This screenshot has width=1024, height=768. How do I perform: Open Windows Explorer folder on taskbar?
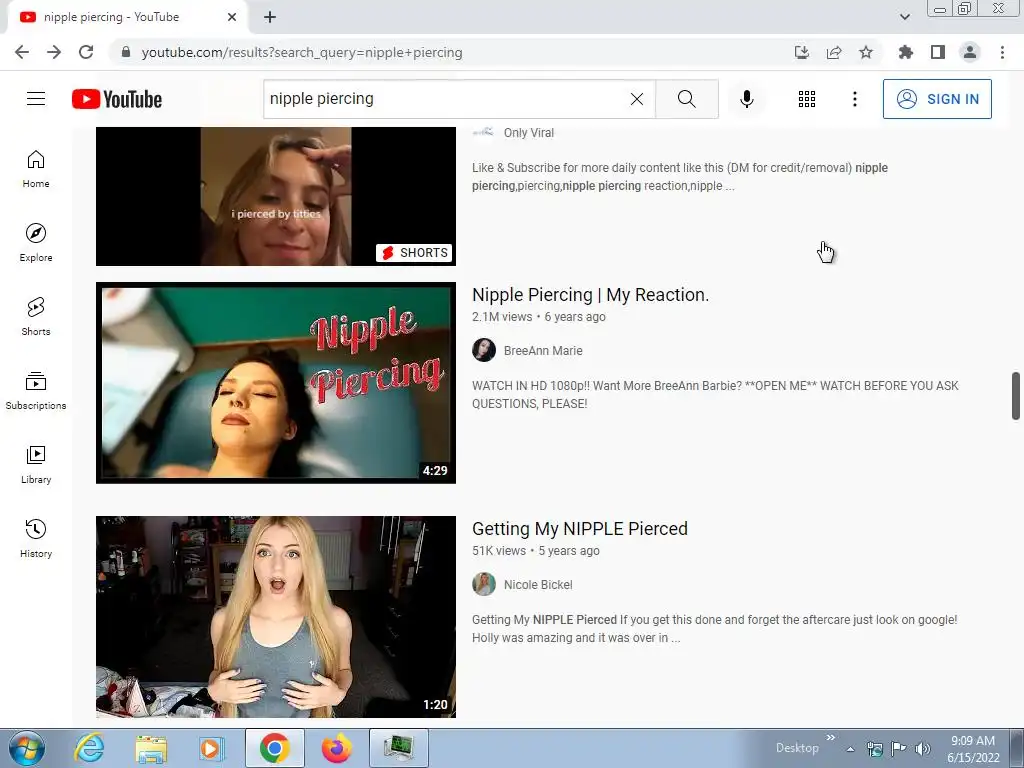151,748
